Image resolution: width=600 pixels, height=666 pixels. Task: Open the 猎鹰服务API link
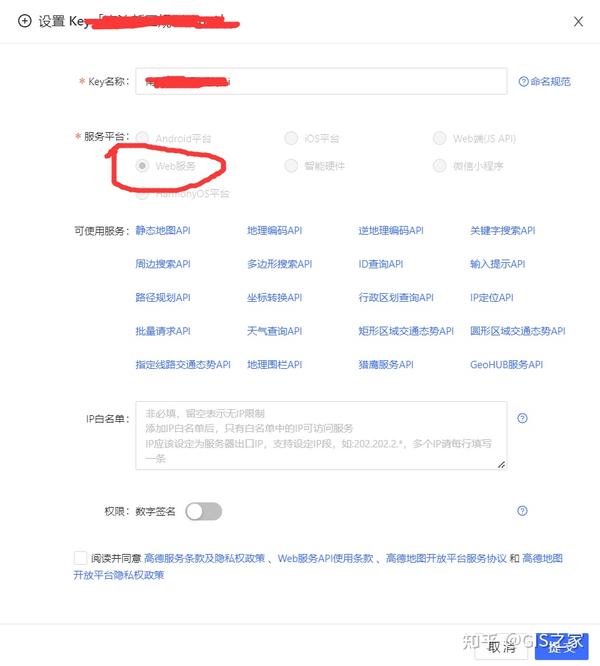coord(386,364)
